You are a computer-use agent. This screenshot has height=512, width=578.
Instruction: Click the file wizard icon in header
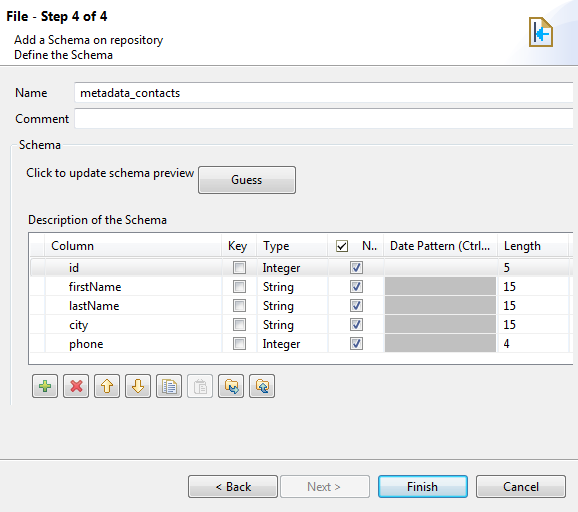point(541,32)
